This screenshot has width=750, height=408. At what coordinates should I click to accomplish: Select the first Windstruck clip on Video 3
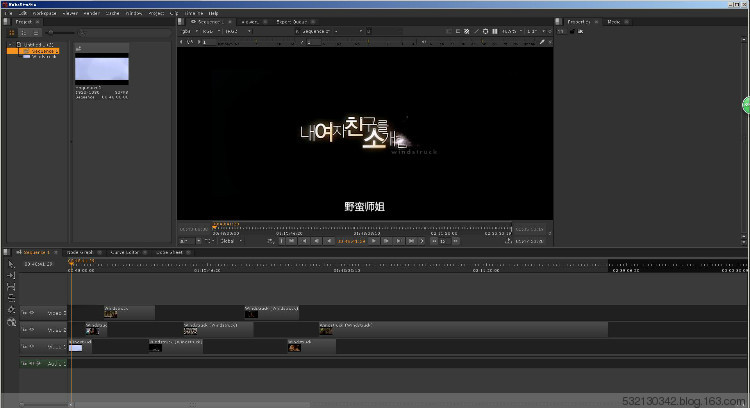[129, 313]
